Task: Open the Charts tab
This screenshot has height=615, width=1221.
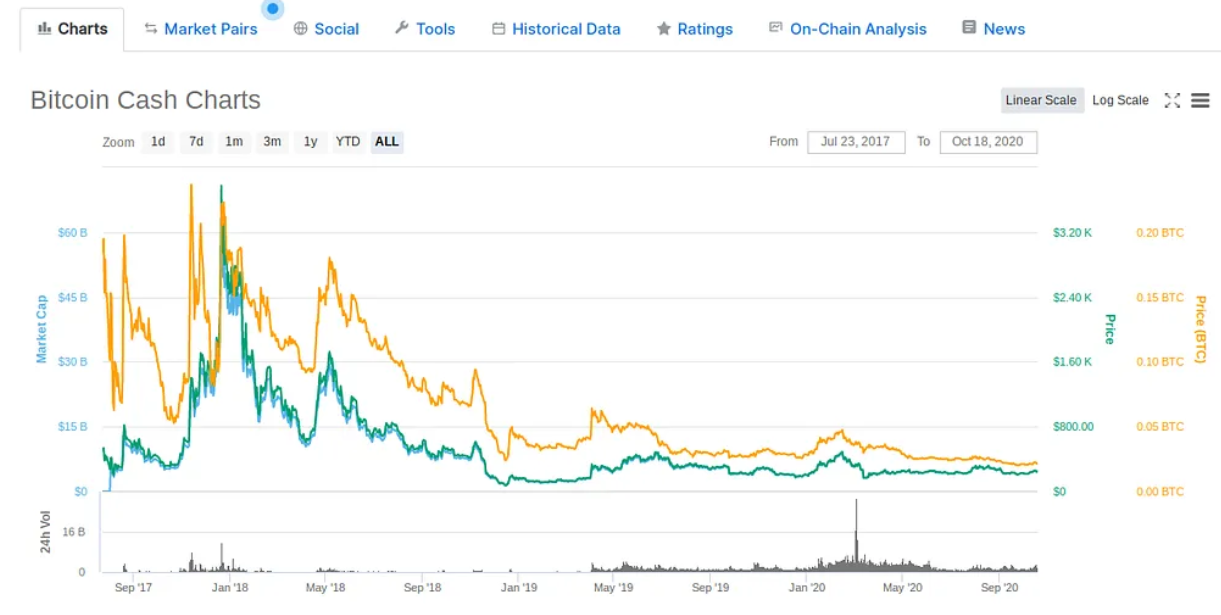Action: click(x=72, y=29)
